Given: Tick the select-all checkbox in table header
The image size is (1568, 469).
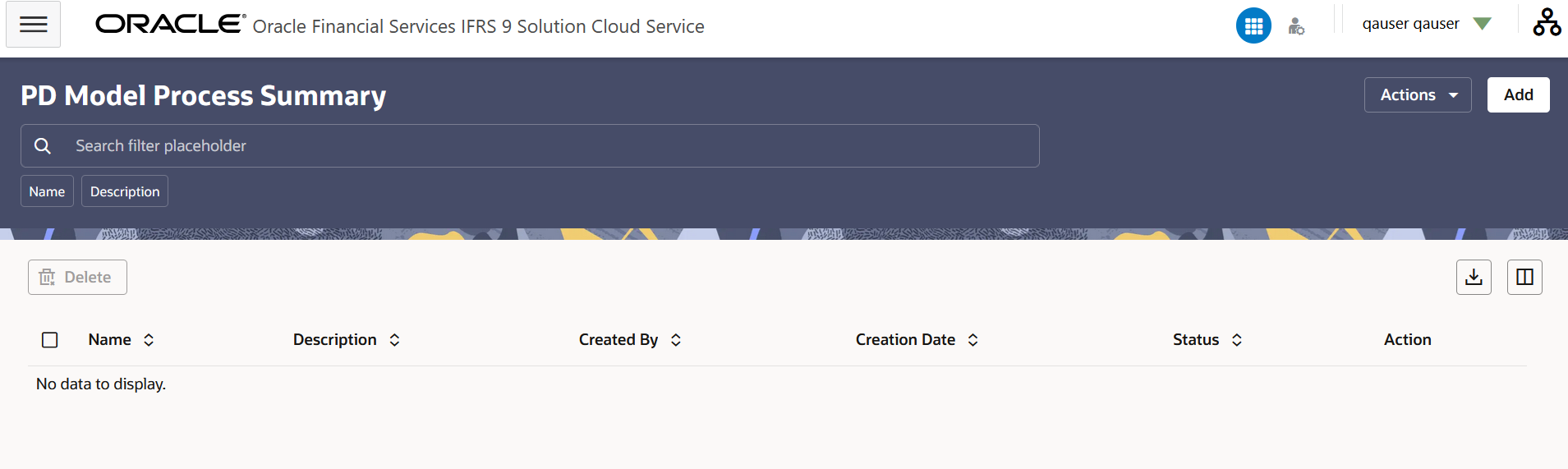Looking at the screenshot, I should point(50,340).
